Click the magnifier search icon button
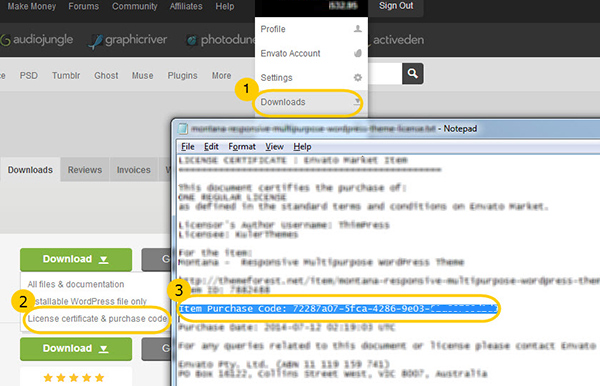Viewport: 600px width, 386px height. pos(412,73)
